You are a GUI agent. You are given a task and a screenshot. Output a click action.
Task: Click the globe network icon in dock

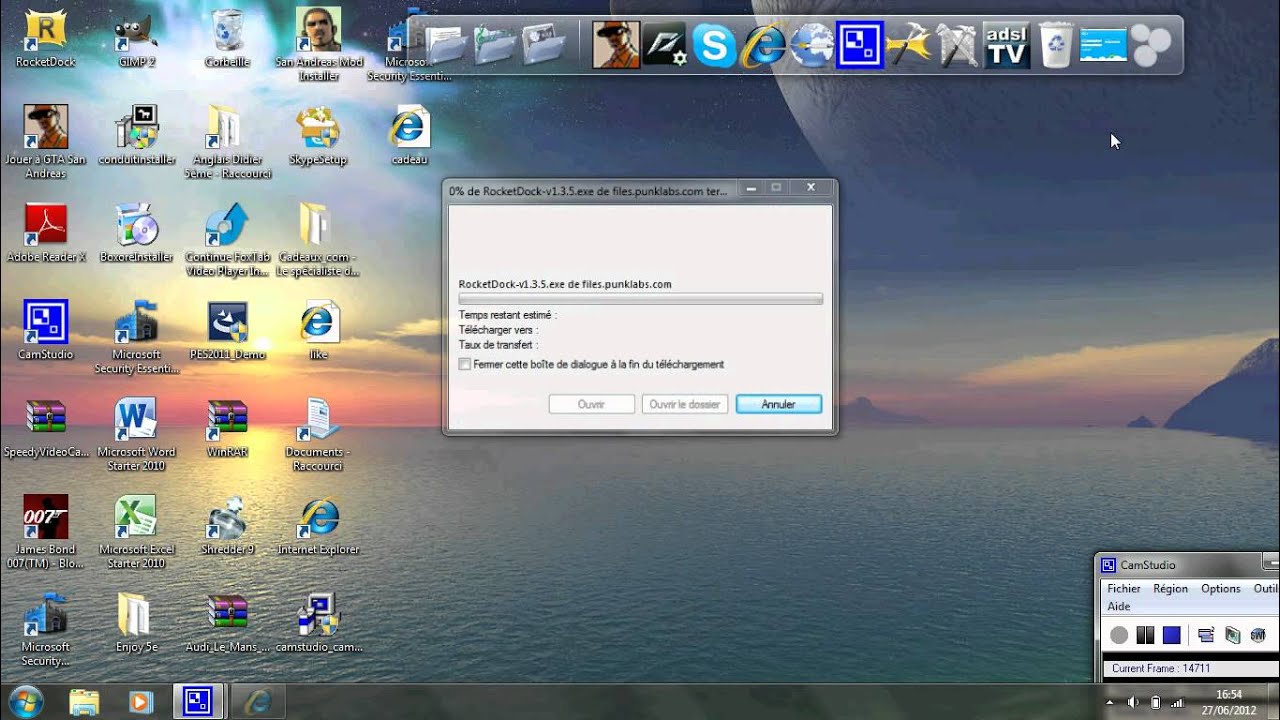click(812, 46)
